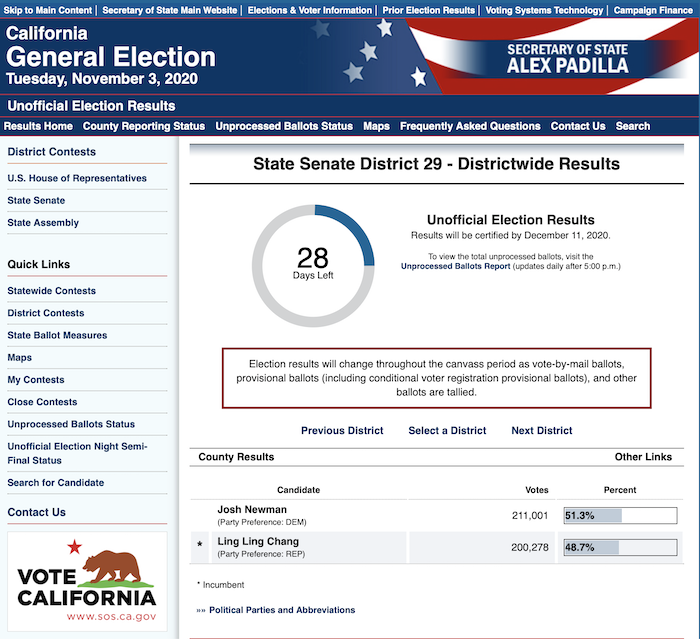700x639 pixels.
Task: Open the Maps item in navigation bar
Action: [376, 126]
